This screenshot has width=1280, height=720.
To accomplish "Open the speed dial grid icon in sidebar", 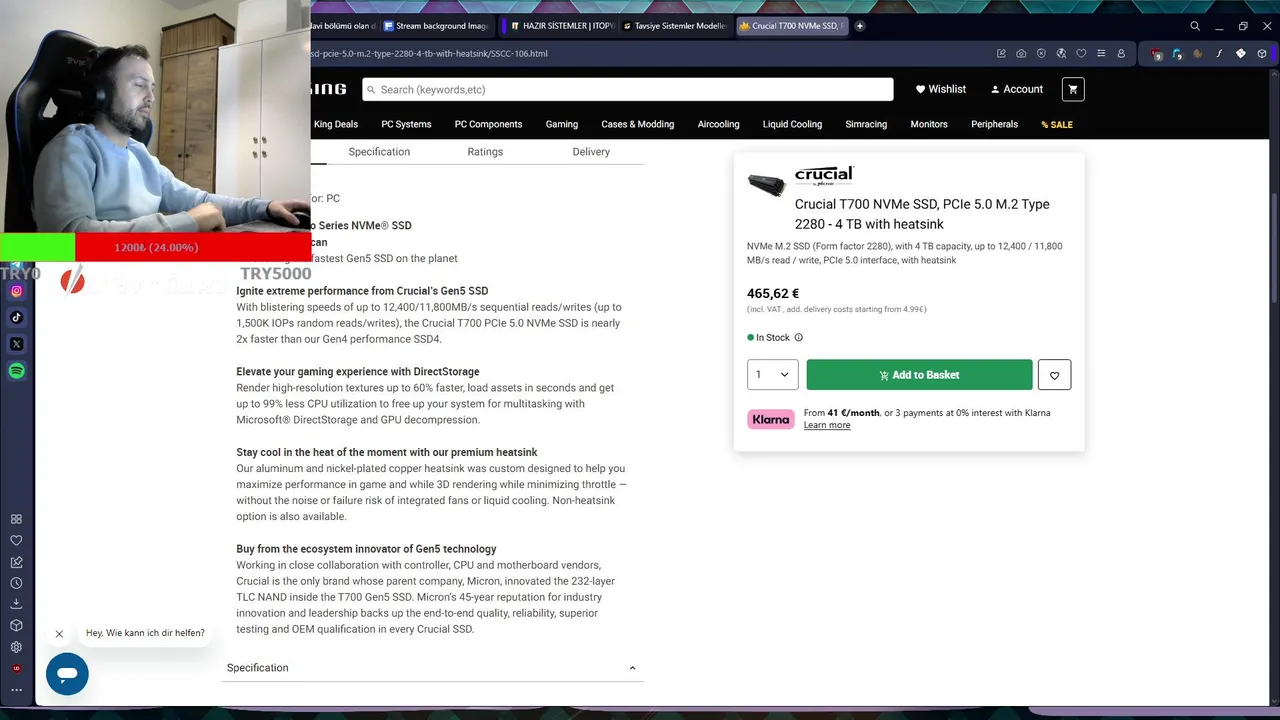I will tap(16, 519).
